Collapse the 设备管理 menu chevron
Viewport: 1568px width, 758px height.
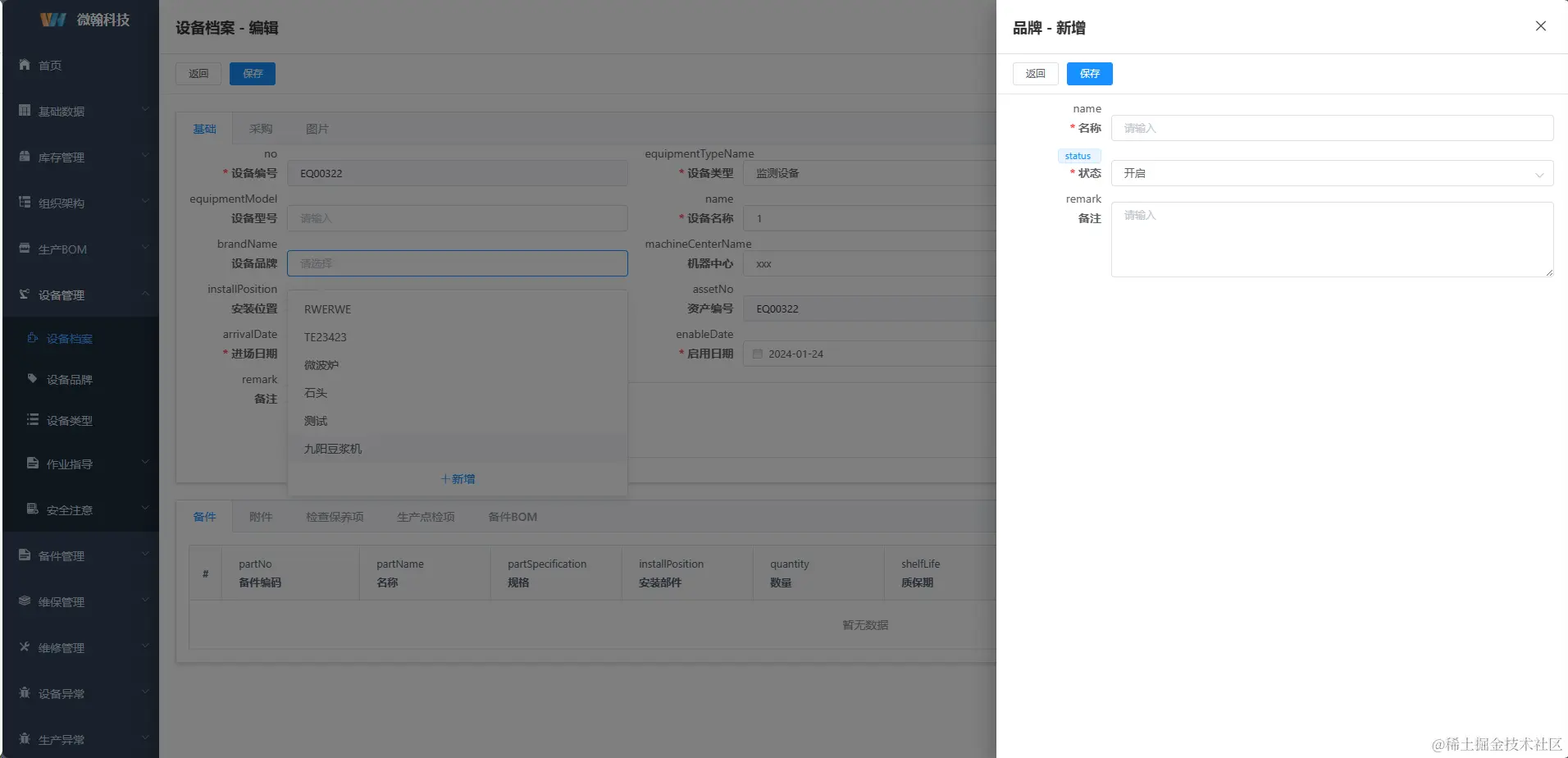click(x=145, y=295)
